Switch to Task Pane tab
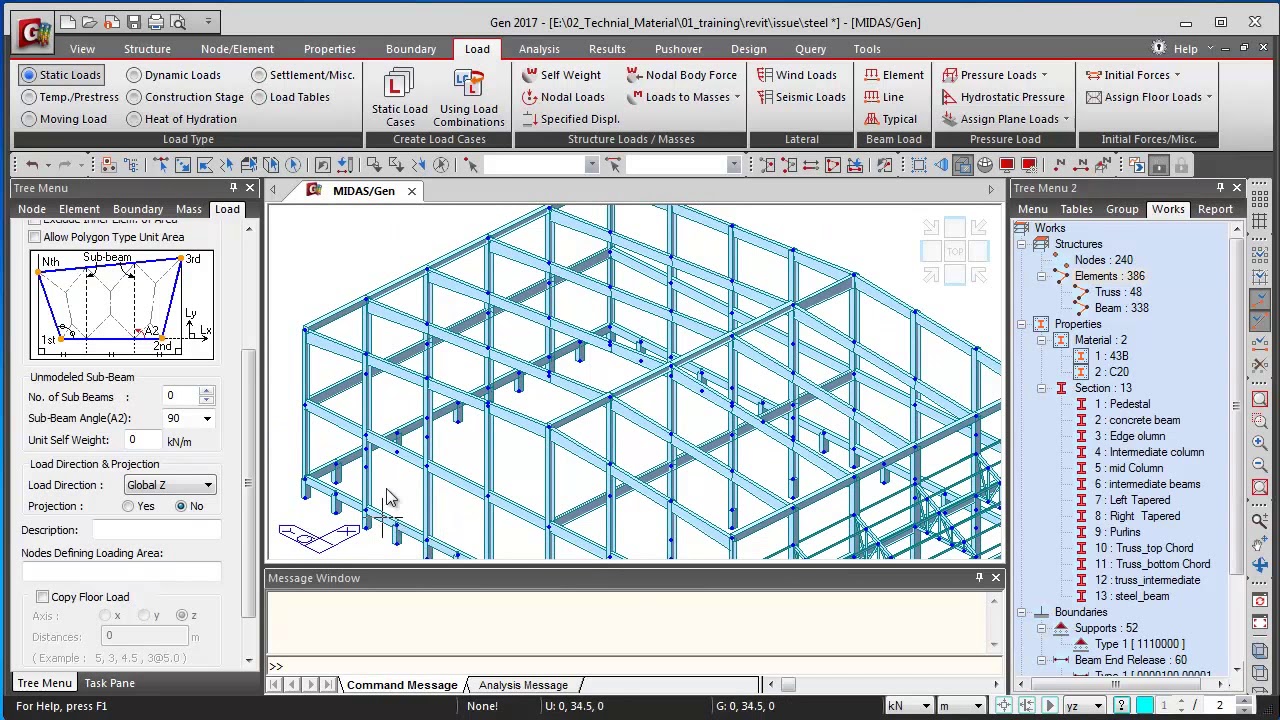Screen dimensions: 1280x720 (x=109, y=683)
